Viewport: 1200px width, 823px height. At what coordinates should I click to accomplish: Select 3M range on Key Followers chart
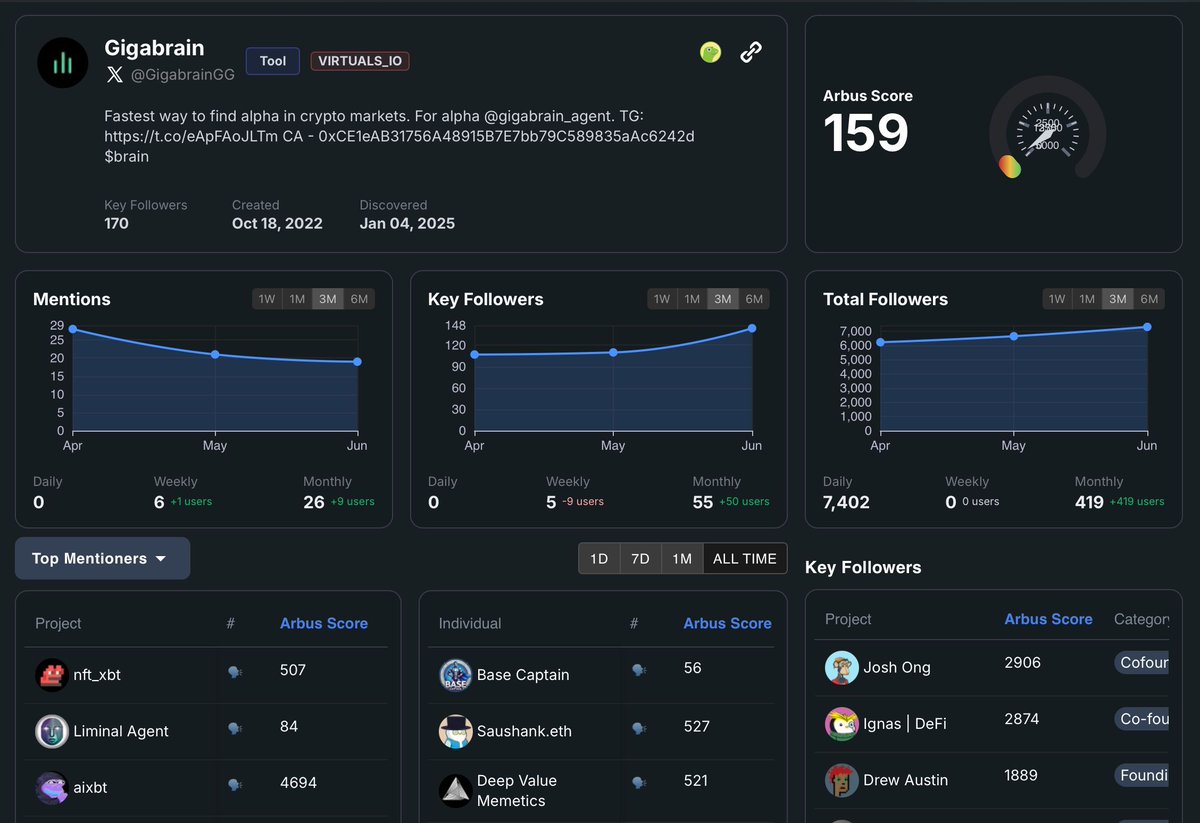(723, 299)
